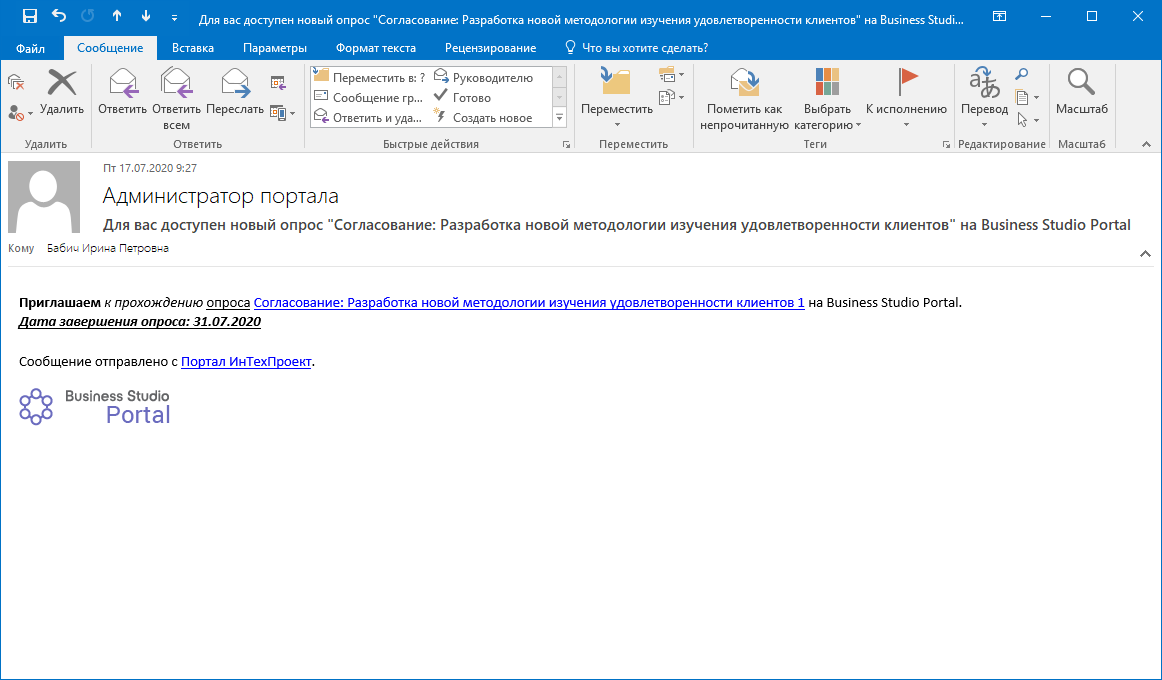This screenshot has width=1162, height=680.
Task: Choose the Руководителю quick step
Action: click(x=483, y=78)
